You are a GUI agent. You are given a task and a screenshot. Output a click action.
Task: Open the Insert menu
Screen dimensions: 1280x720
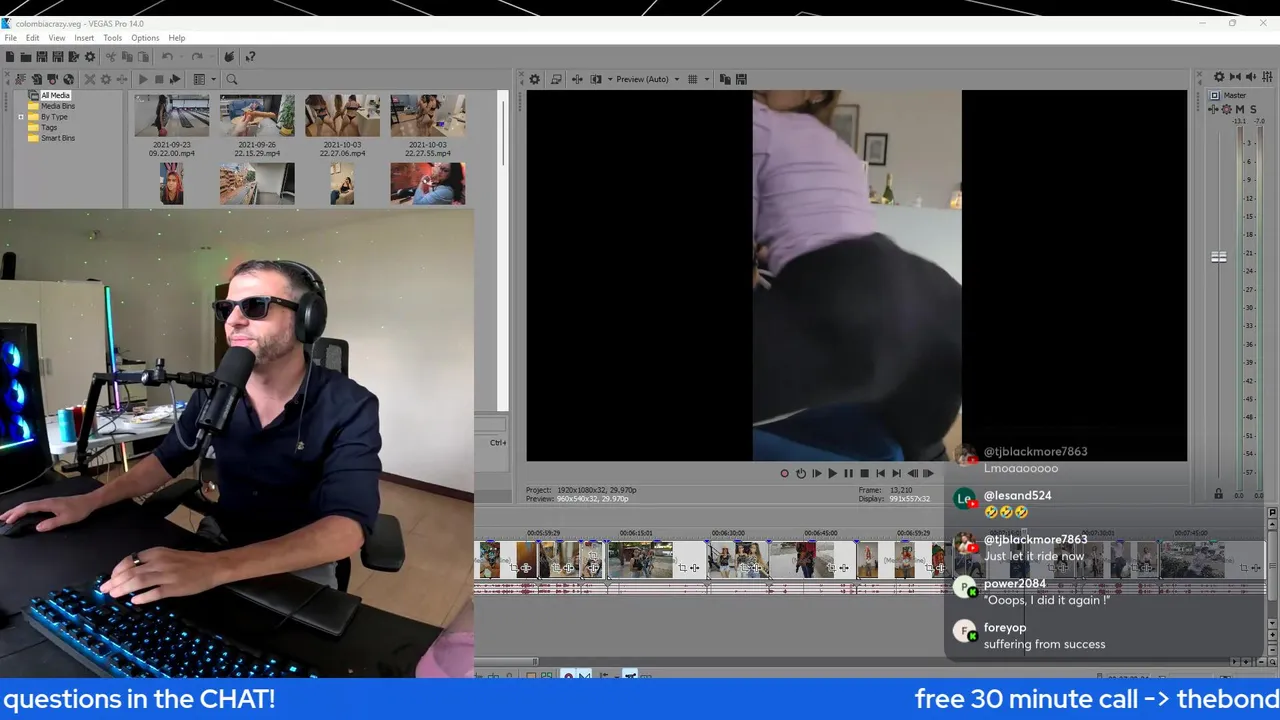[84, 38]
